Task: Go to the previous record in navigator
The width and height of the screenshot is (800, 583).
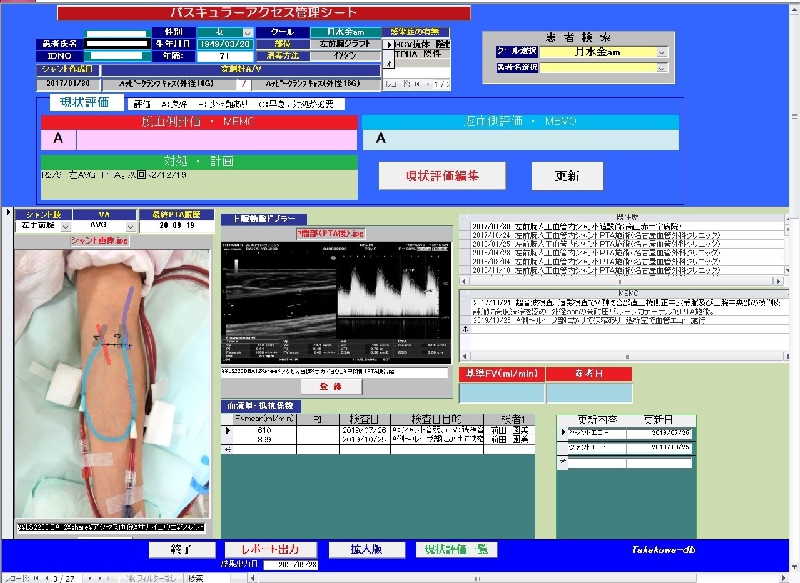Action: [x=48, y=578]
